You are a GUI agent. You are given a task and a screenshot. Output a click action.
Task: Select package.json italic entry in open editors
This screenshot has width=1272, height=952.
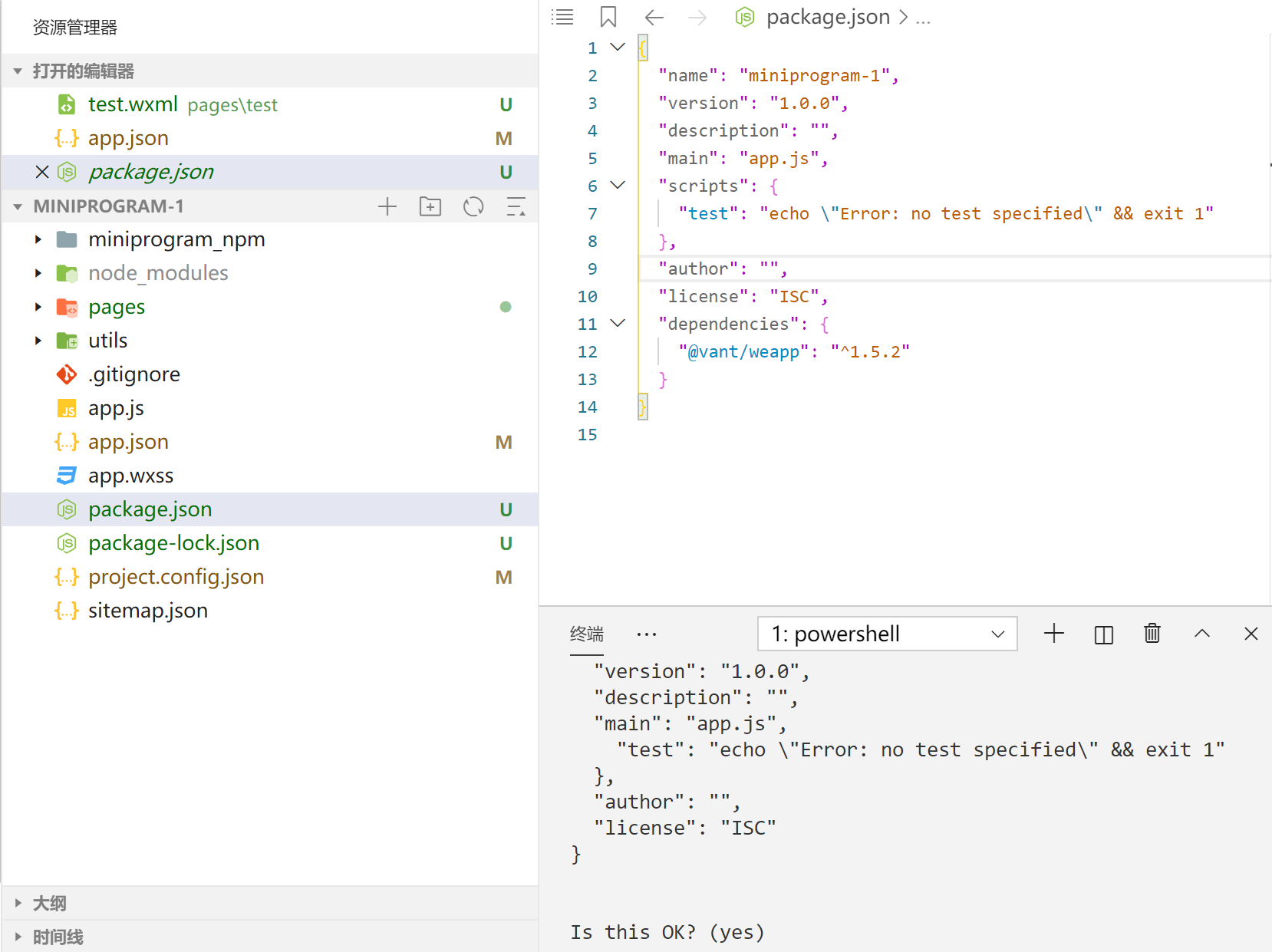[x=151, y=172]
